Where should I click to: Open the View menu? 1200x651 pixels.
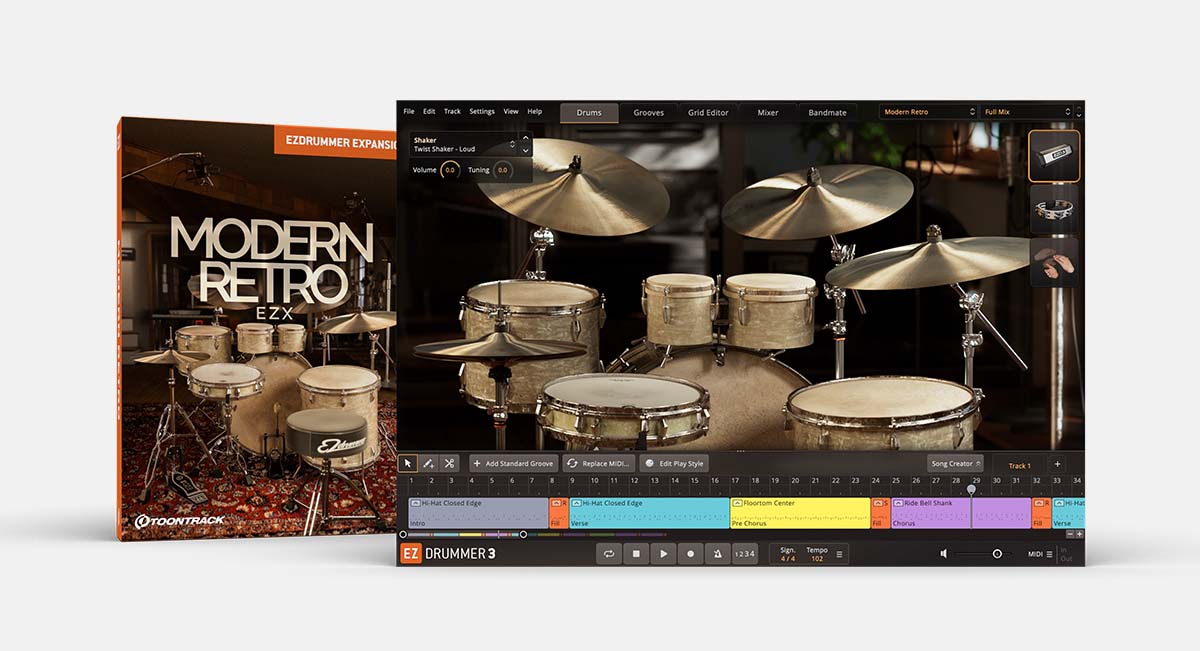(511, 111)
